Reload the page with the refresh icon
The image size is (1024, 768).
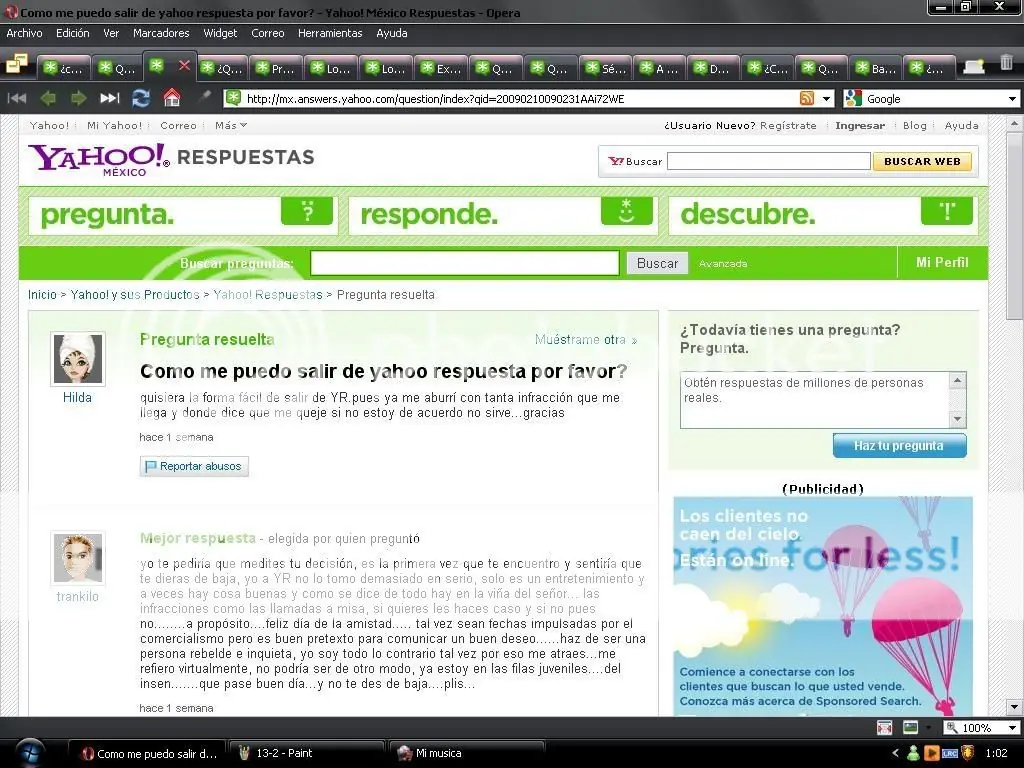coord(141,98)
